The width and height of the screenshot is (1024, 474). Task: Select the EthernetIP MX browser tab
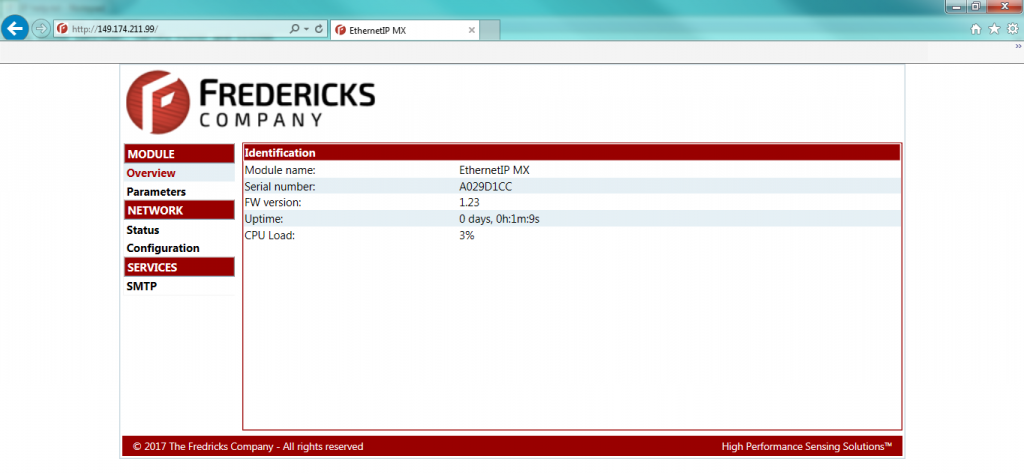click(x=405, y=30)
